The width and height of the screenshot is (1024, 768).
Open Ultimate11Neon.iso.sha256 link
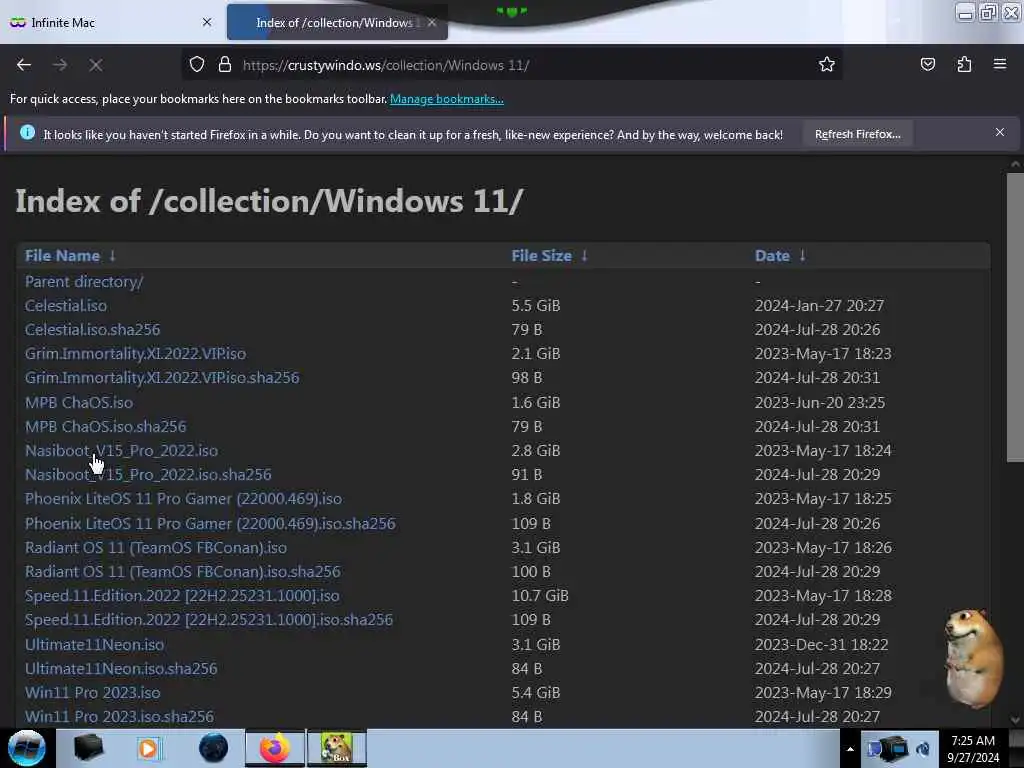pyautogui.click(x=121, y=669)
